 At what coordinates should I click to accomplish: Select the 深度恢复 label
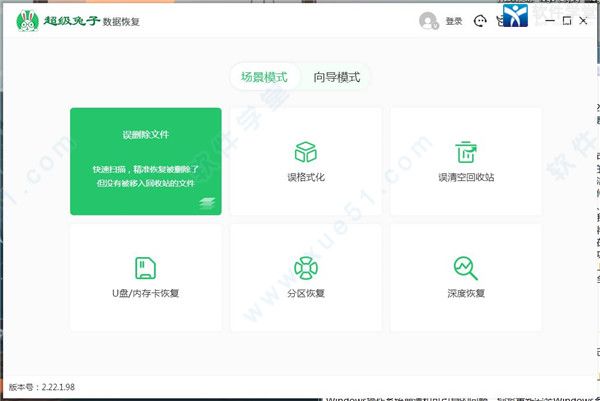[x=466, y=293]
